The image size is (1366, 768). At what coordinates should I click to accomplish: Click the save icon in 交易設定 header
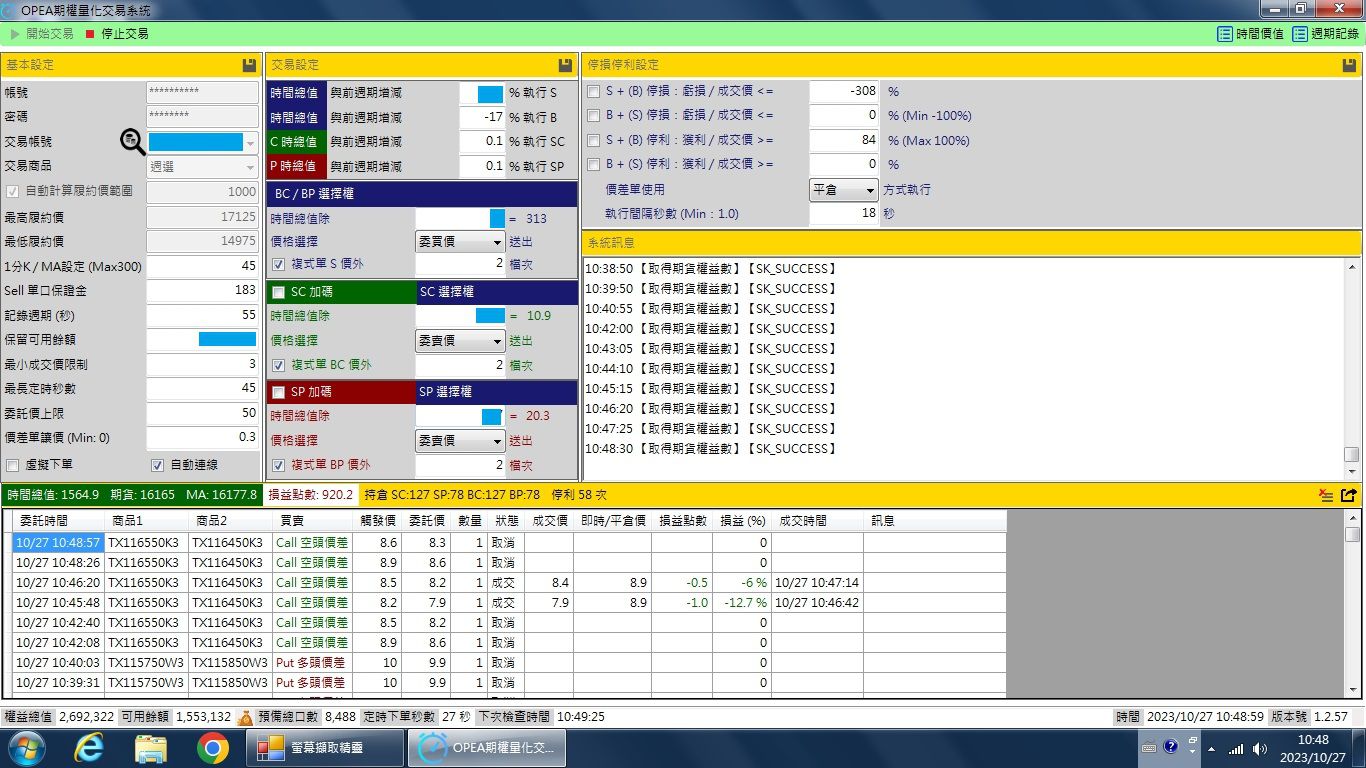click(565, 65)
